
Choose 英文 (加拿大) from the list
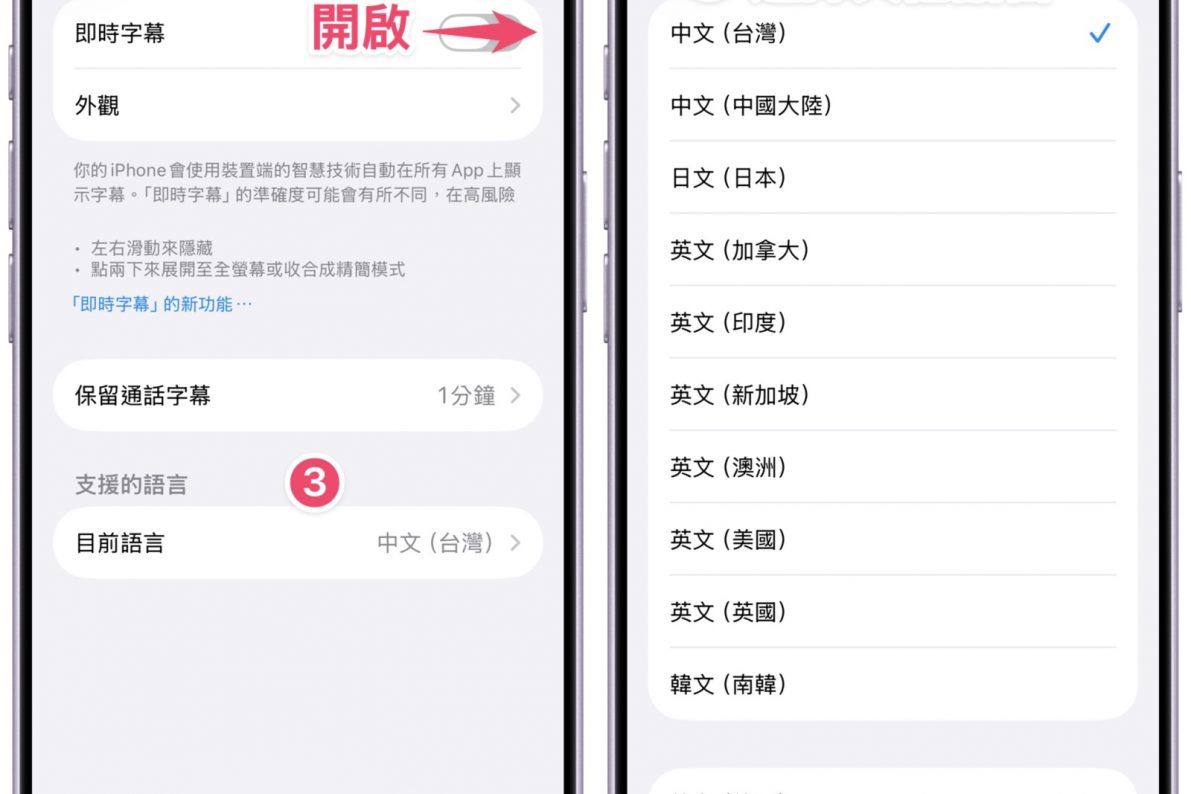pyautogui.click(x=892, y=250)
